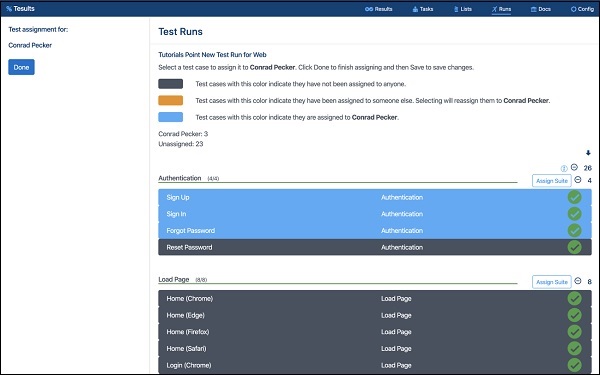Click the Done button in left sidebar
Viewport: 600px width, 375px height.
pyautogui.click(x=21, y=67)
